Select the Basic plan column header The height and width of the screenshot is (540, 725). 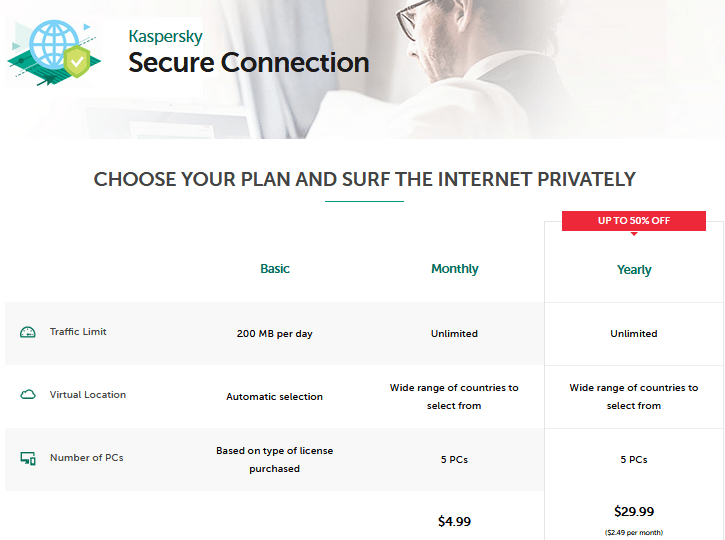(275, 269)
